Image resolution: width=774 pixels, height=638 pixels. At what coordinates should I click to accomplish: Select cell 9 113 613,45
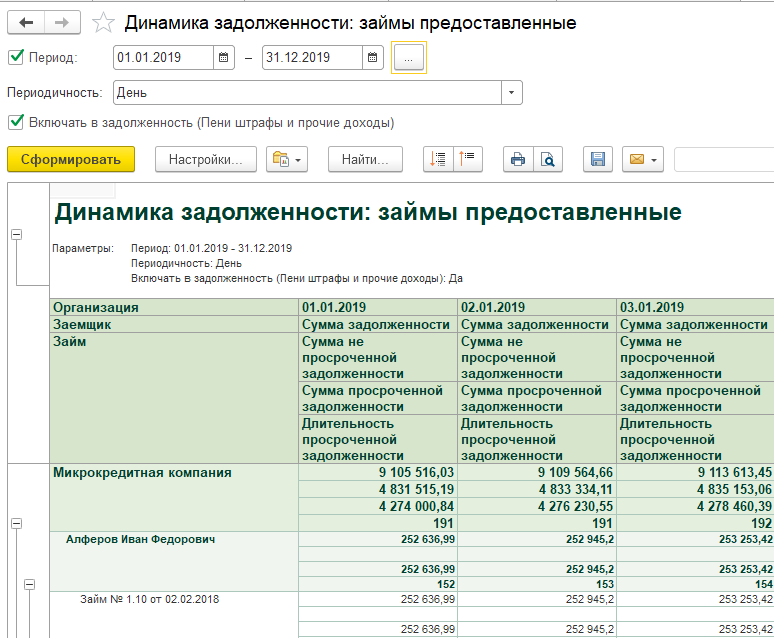point(696,472)
